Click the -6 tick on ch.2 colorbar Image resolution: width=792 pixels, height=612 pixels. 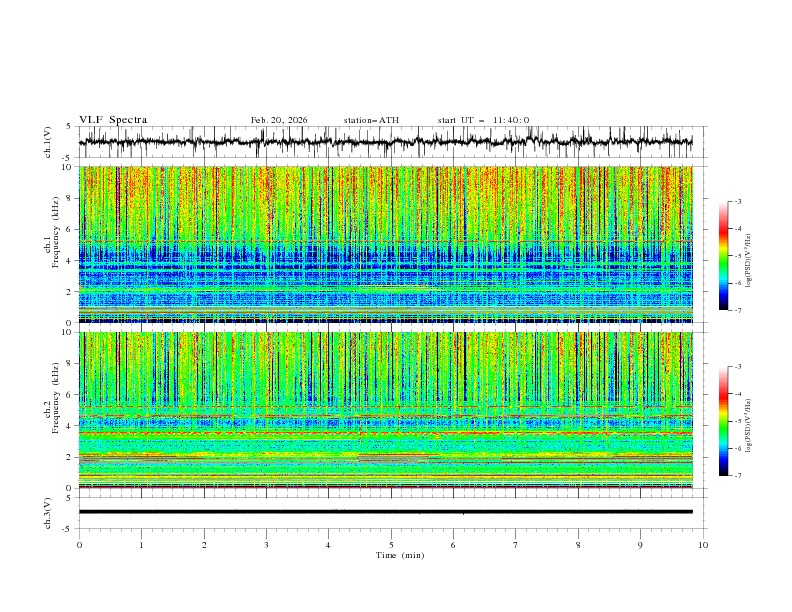[737, 448]
